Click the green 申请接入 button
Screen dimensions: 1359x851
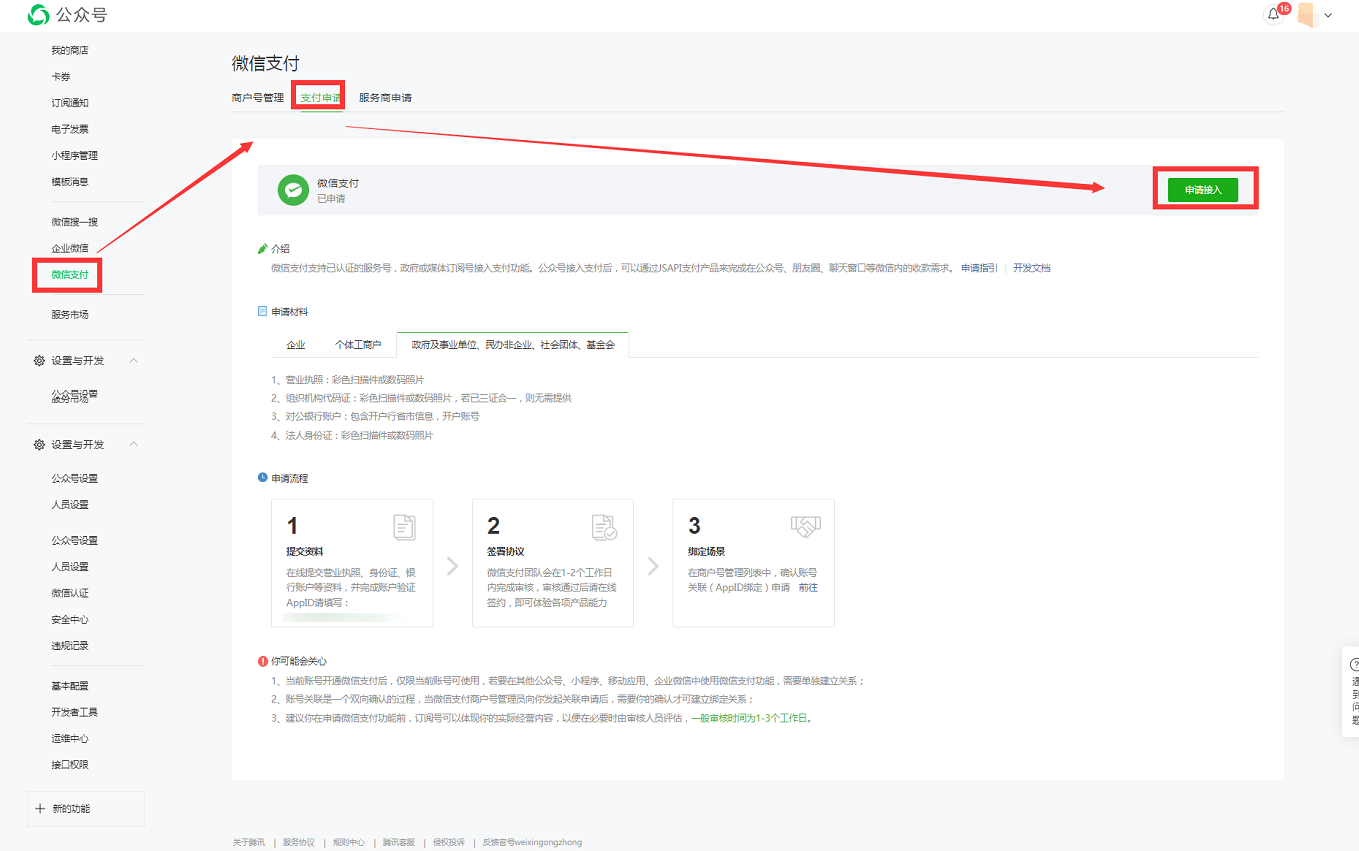click(x=1203, y=190)
